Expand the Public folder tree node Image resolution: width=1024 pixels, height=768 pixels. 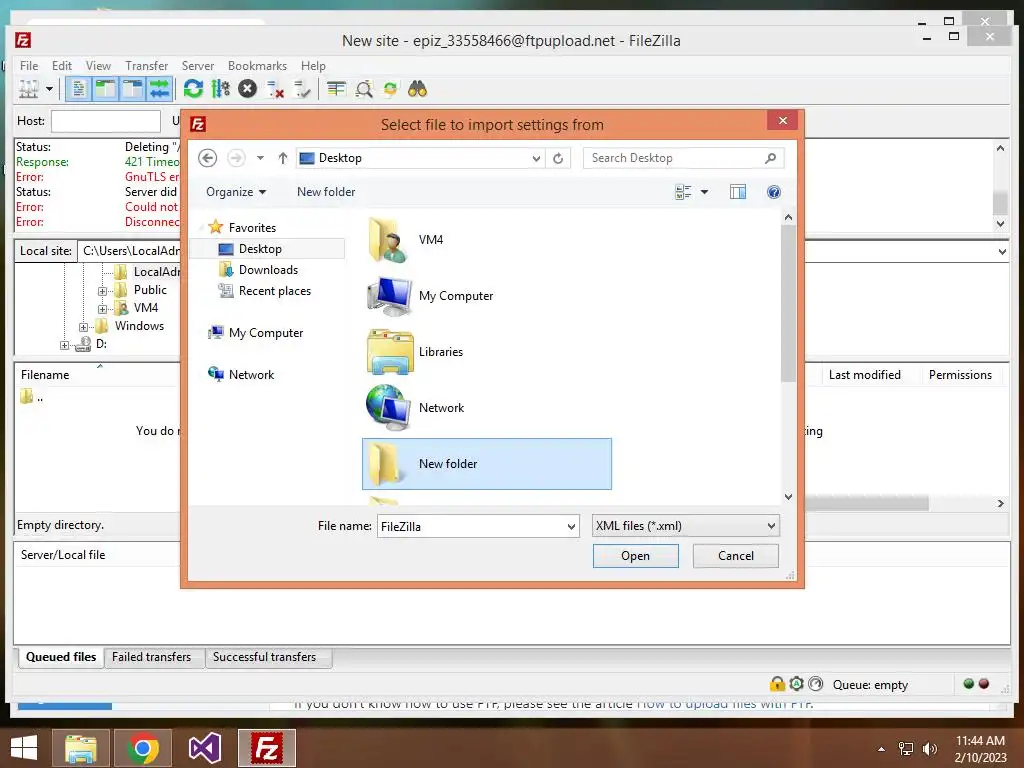pyautogui.click(x=103, y=291)
